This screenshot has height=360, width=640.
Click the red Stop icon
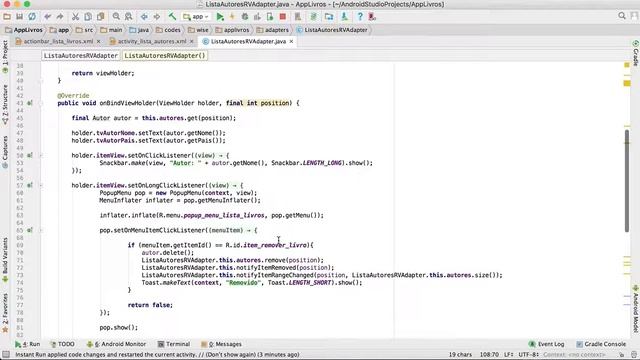pyautogui.click(x=282, y=17)
